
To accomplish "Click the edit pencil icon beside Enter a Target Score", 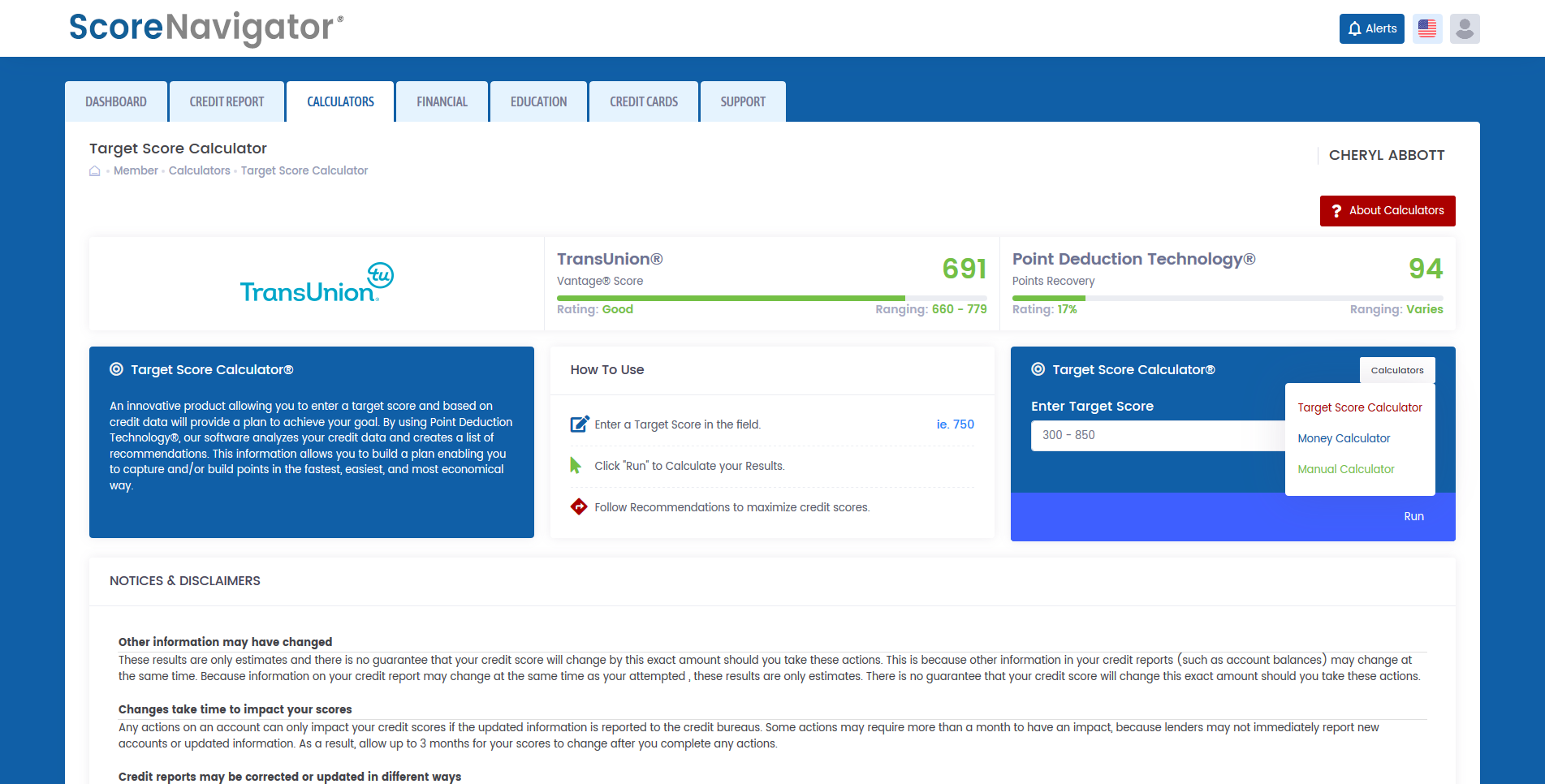I will click(580, 424).
